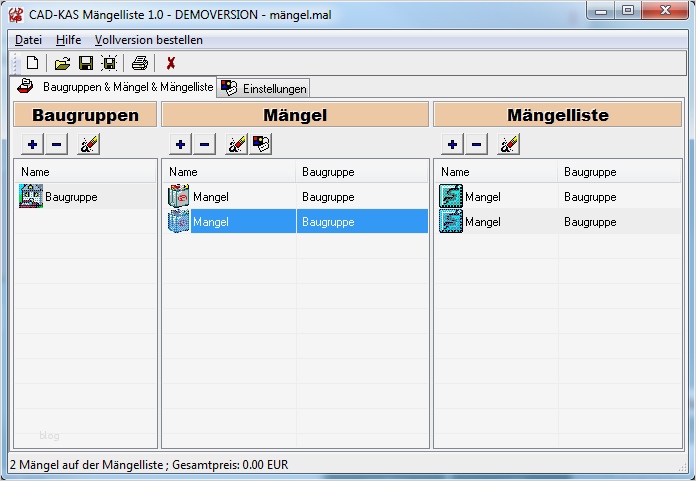Select the first Mangel in Mängelliste
This screenshot has height=481, width=696.
pos(558,197)
